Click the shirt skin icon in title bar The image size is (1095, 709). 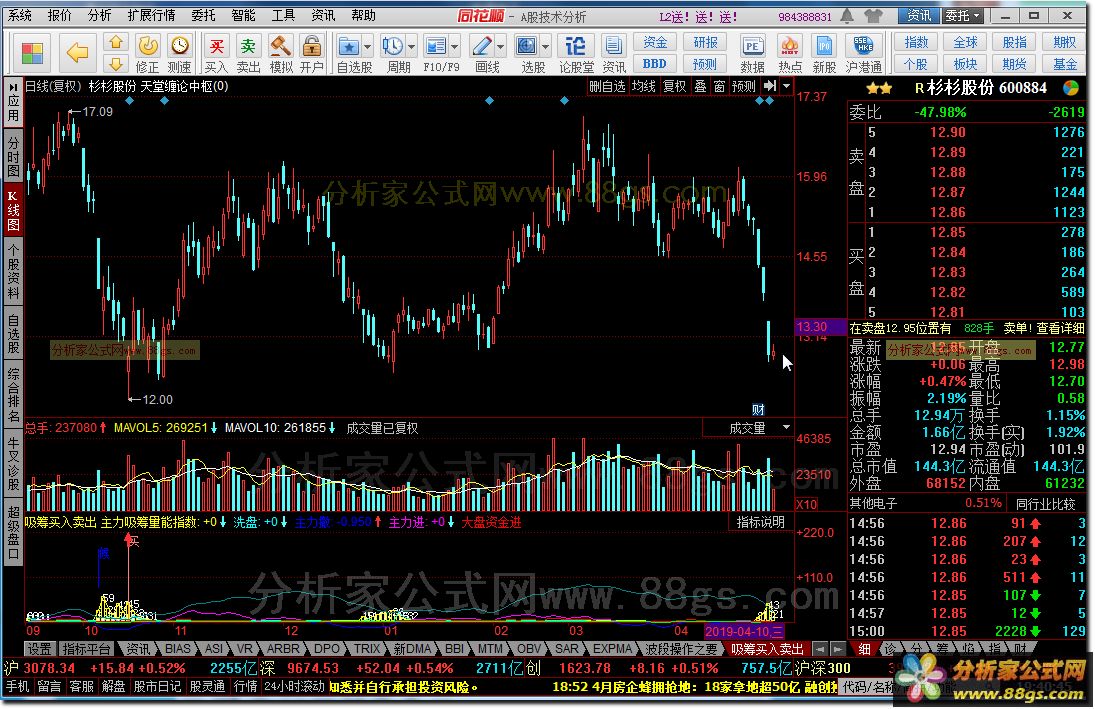pyautogui.click(x=873, y=15)
